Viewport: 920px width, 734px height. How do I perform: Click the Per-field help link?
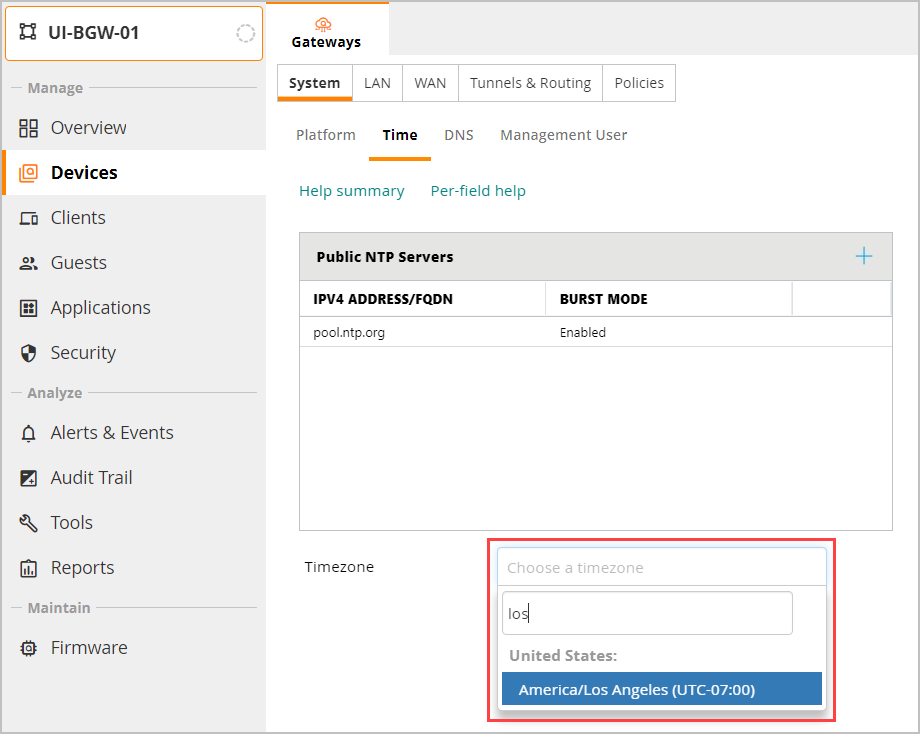[478, 191]
